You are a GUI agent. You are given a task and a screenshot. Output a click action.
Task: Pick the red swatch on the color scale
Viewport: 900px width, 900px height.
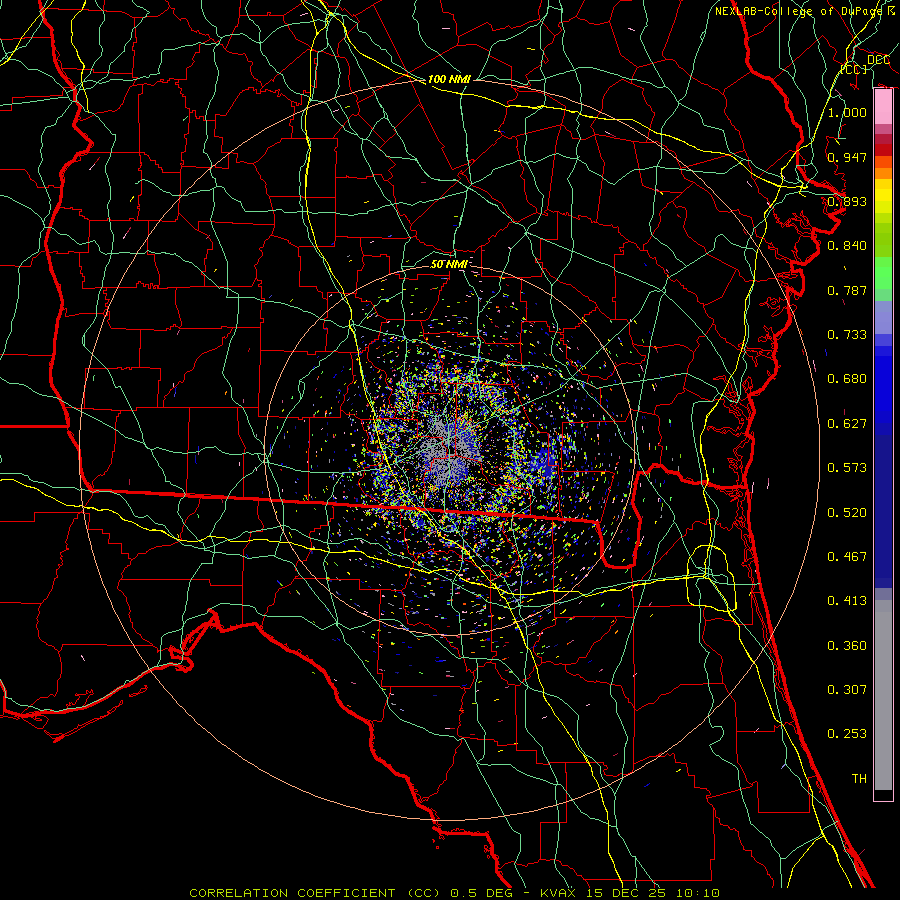[x=883, y=150]
